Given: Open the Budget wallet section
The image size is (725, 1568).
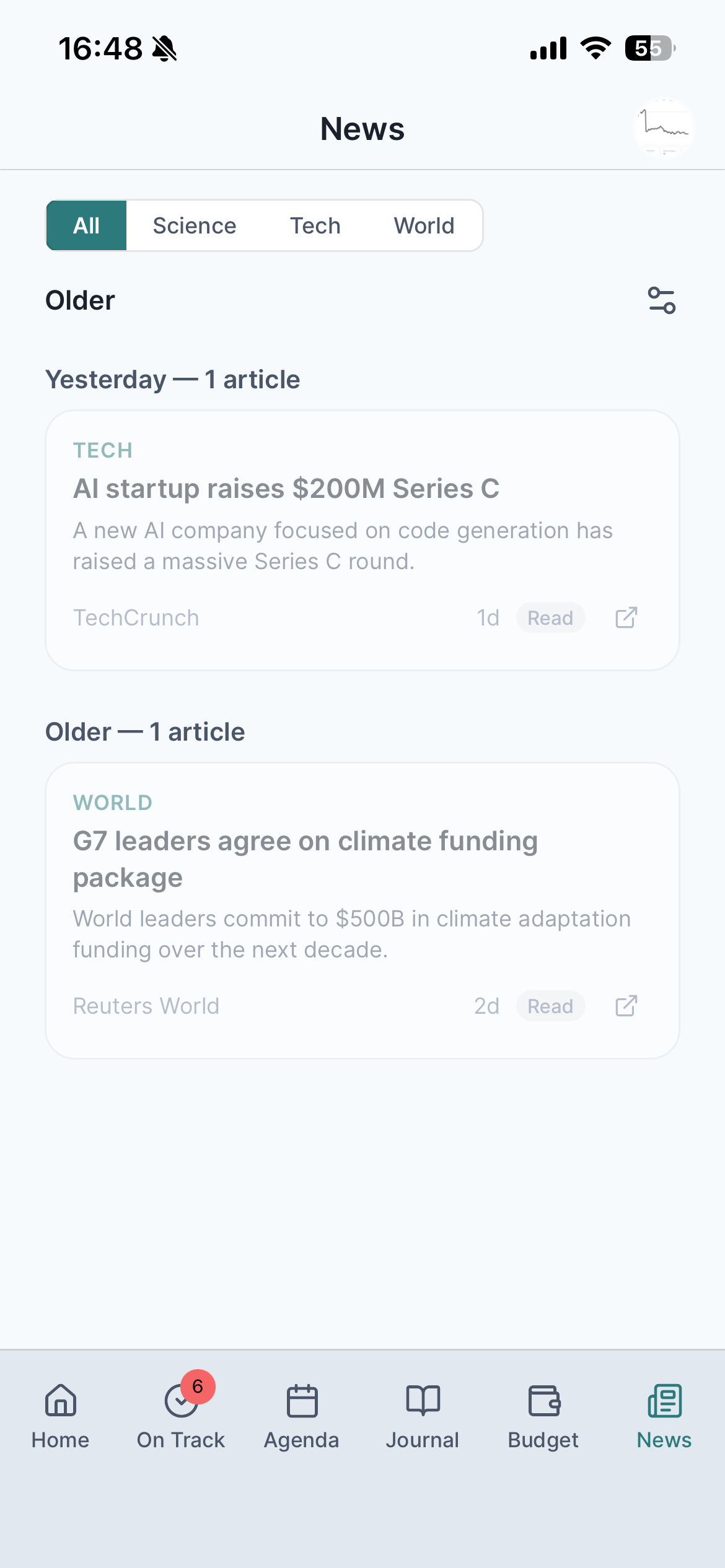Looking at the screenshot, I should pyautogui.click(x=543, y=1418).
